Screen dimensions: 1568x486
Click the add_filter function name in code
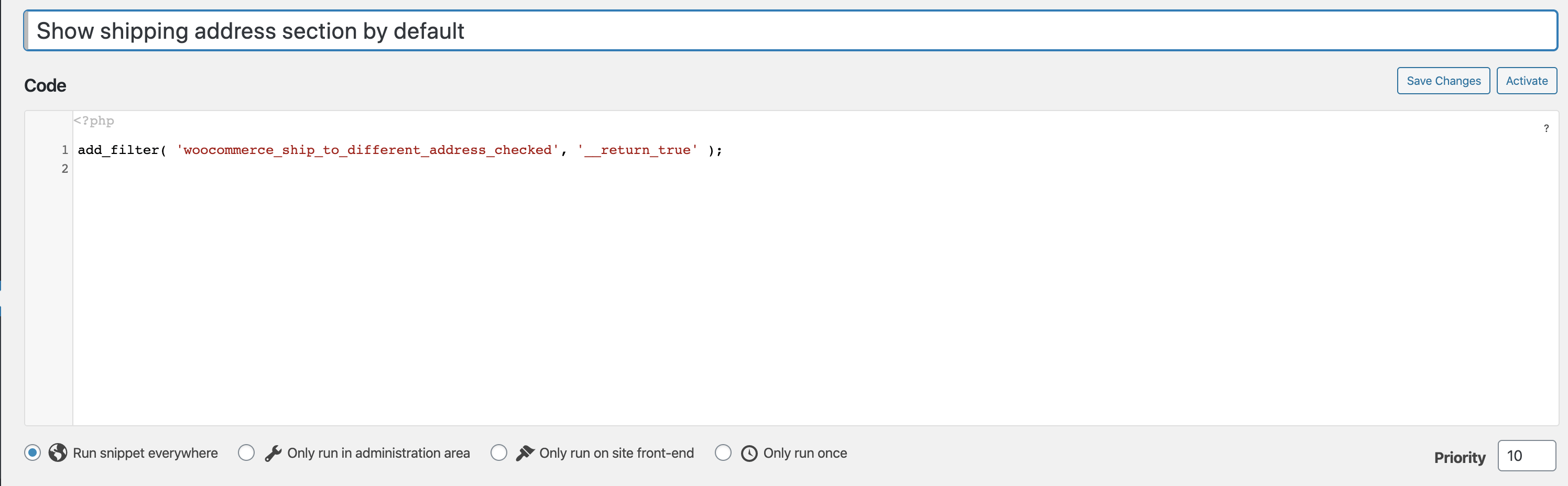[x=118, y=150]
